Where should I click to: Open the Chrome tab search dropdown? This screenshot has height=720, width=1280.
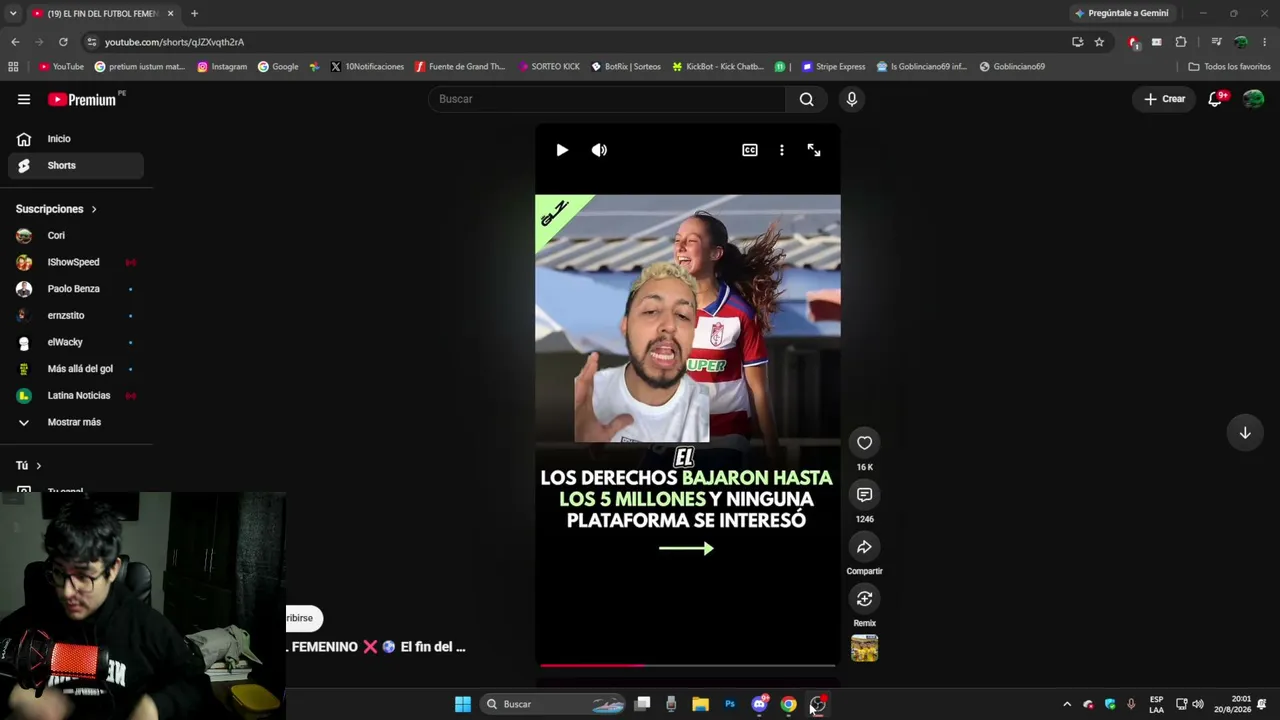point(13,13)
